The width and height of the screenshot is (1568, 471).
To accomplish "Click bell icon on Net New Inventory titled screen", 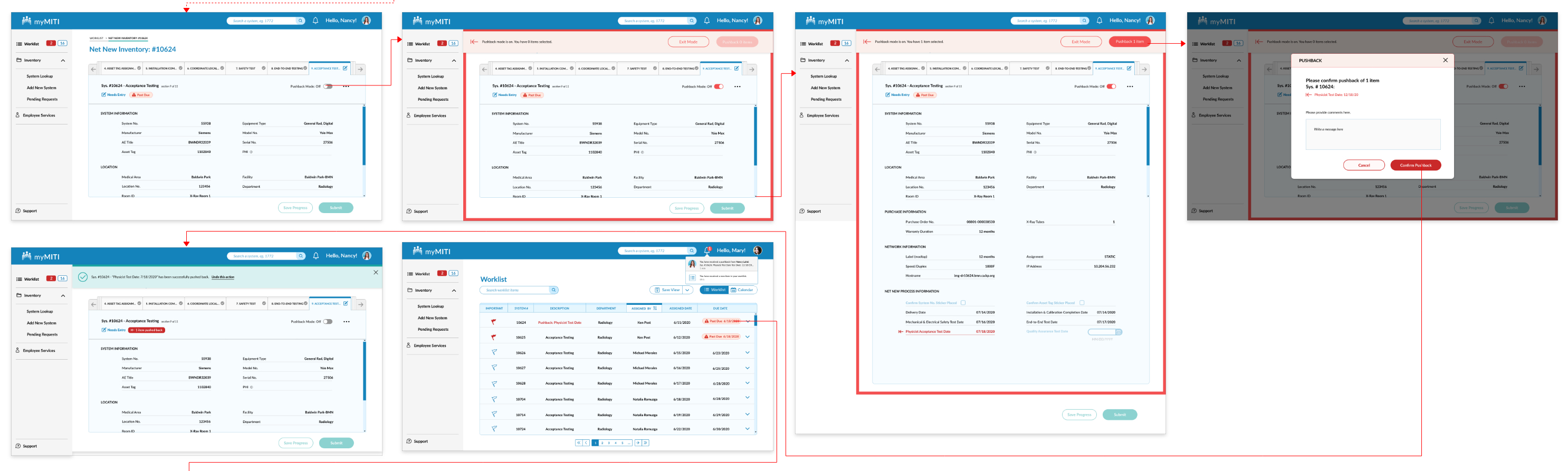I will [x=315, y=20].
